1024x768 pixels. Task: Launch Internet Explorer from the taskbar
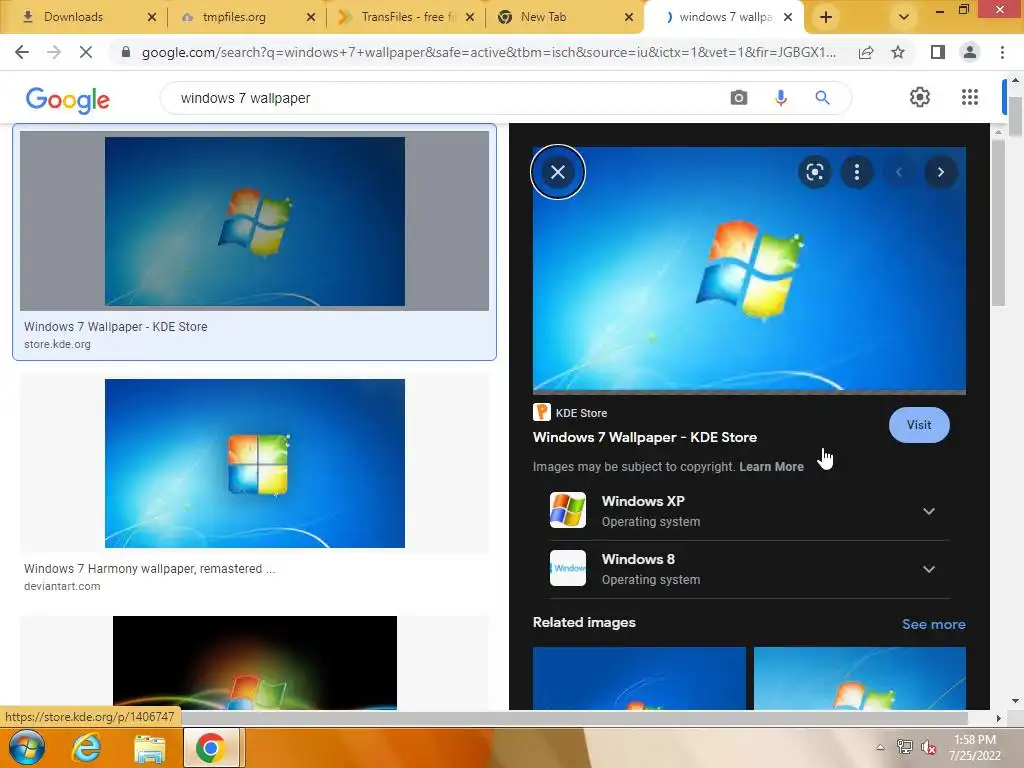86,748
